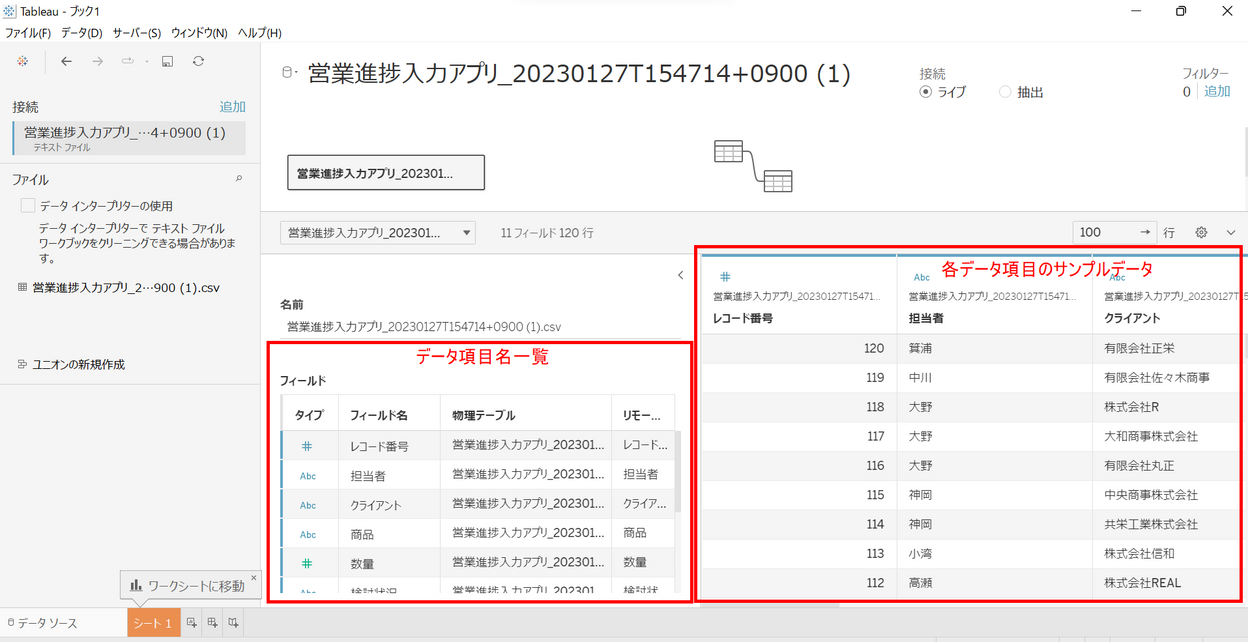Viewport: 1248px width, 642px height.
Task: Open settings gear above the data grid
Action: click(1202, 232)
